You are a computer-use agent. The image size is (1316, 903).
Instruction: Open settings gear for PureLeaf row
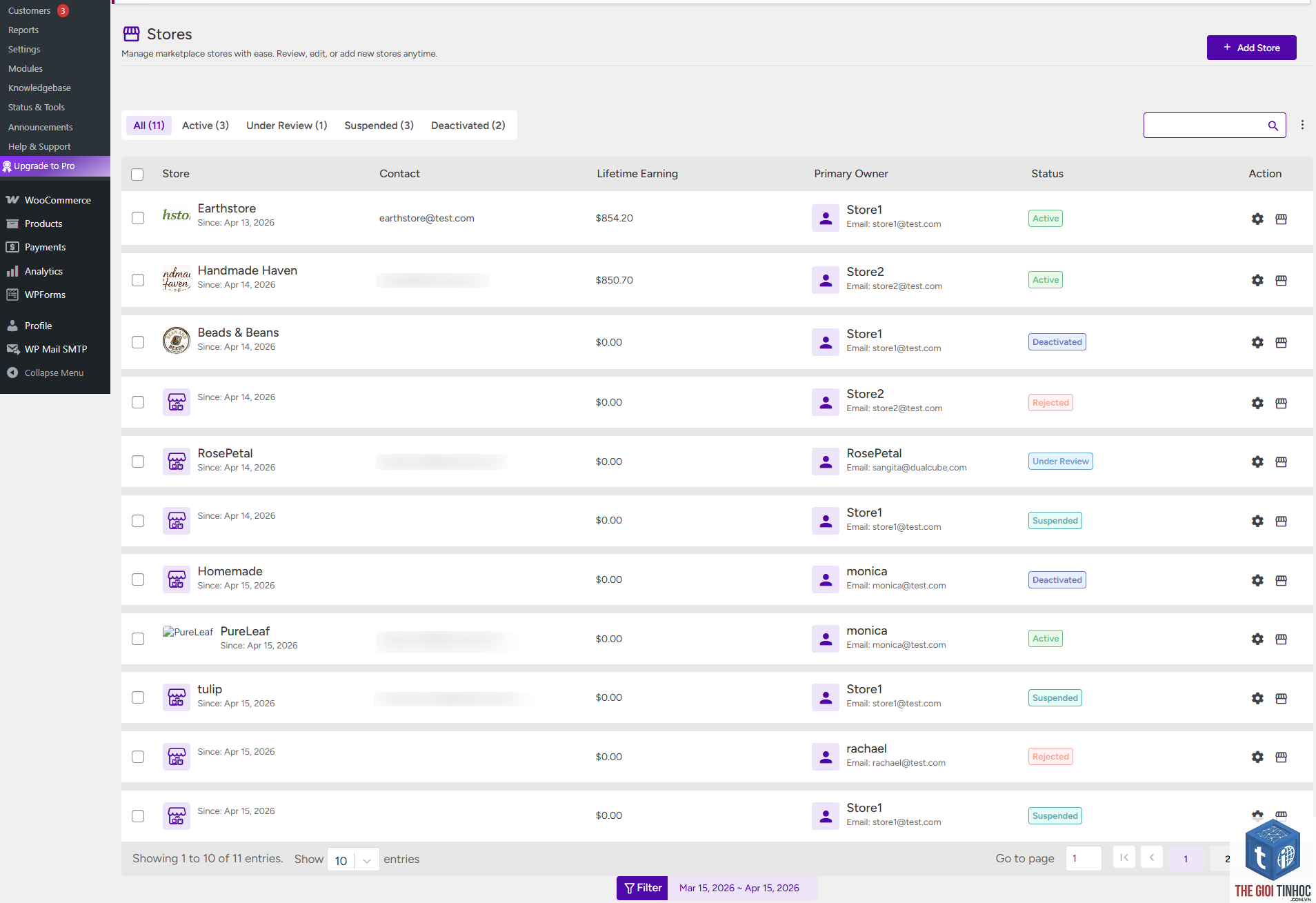click(x=1257, y=639)
